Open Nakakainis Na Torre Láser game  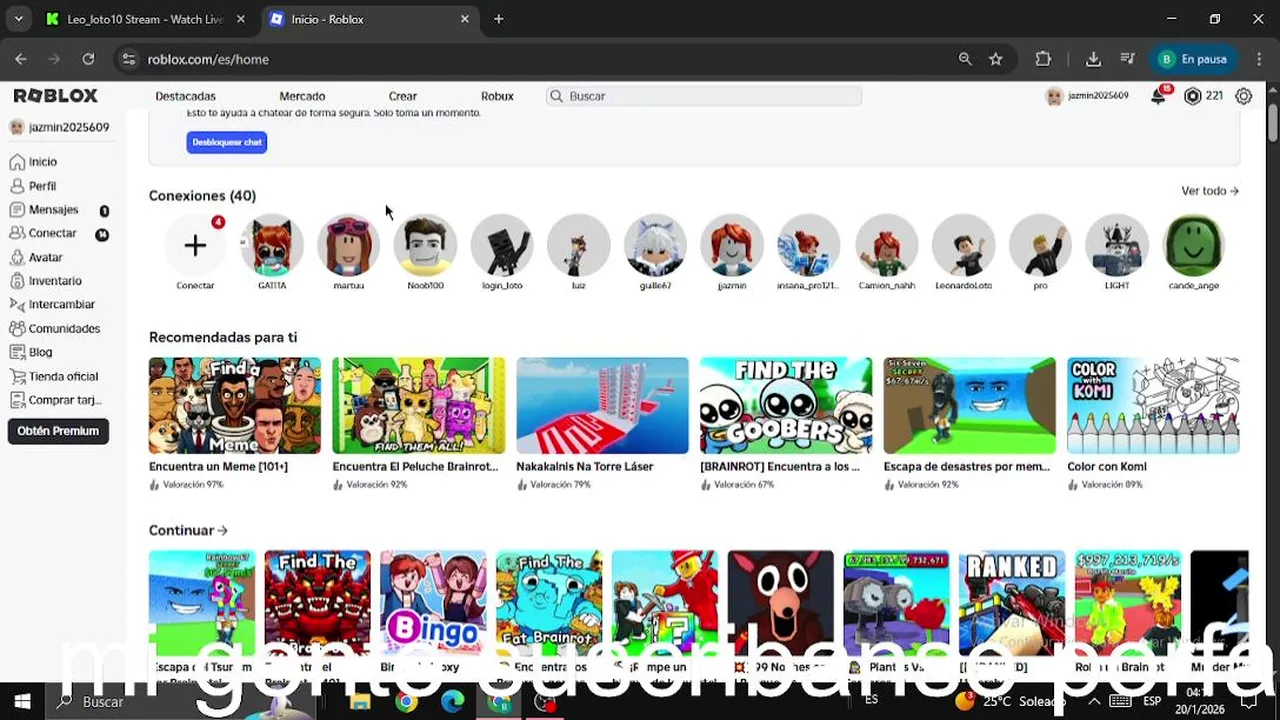pyautogui.click(x=602, y=405)
